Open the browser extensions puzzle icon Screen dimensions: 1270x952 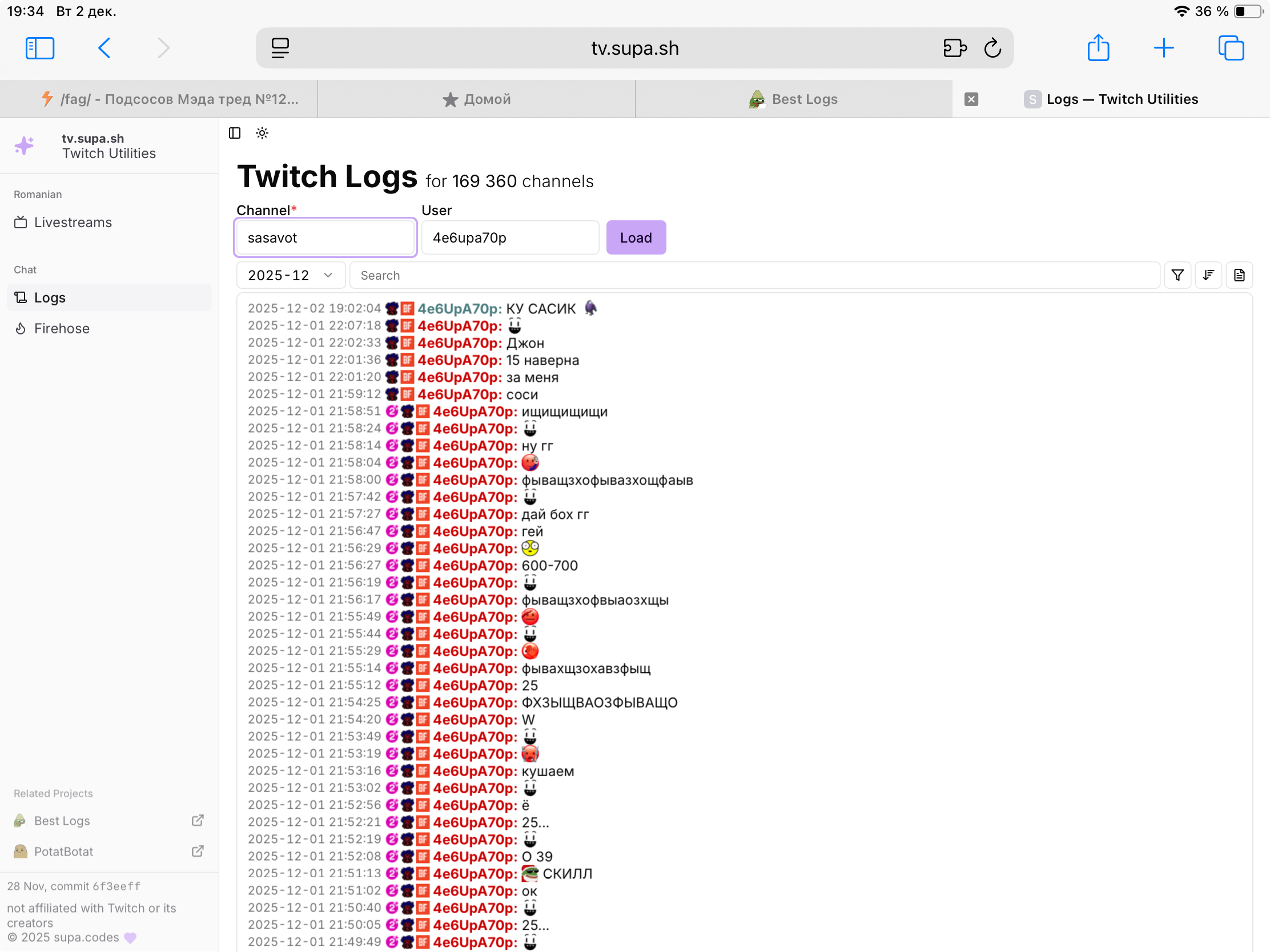point(954,48)
